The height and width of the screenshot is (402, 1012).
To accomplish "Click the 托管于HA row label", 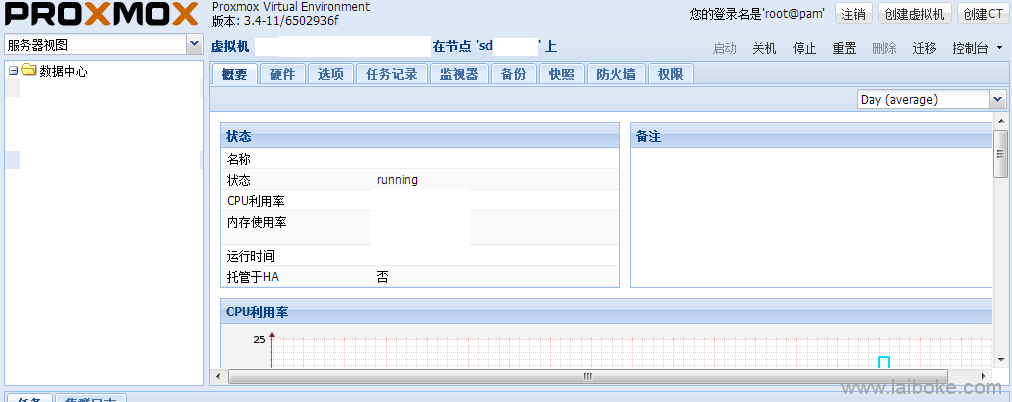I will tap(253, 277).
